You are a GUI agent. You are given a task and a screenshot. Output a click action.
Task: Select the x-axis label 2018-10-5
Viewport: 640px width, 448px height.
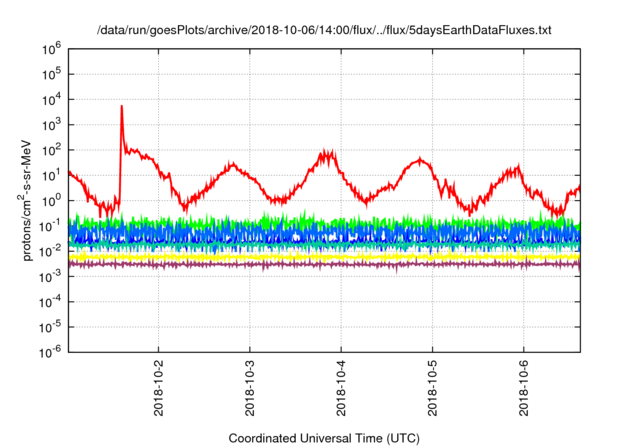click(433, 388)
